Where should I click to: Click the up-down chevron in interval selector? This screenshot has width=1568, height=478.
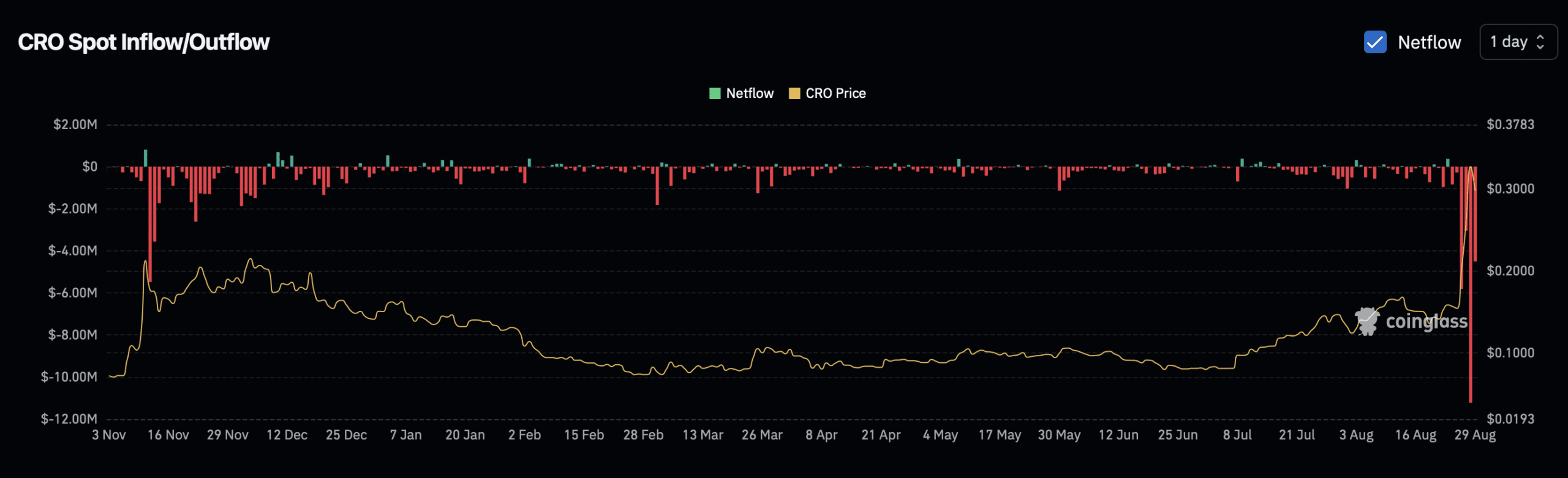(1540, 42)
